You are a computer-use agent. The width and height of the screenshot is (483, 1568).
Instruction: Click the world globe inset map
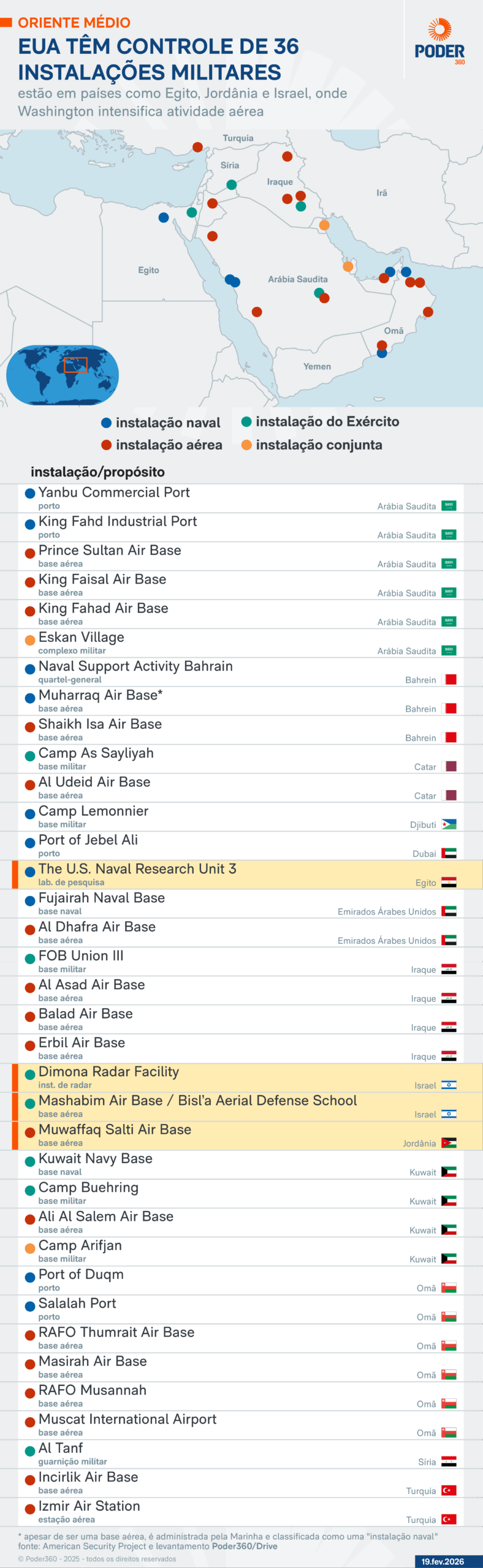63,375
